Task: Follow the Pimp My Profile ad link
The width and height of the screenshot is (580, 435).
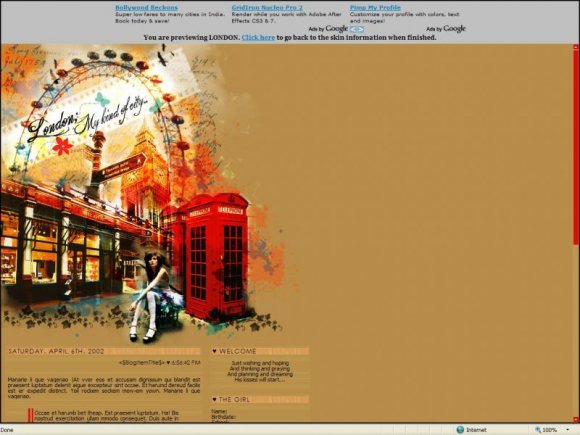Action: pos(375,7)
